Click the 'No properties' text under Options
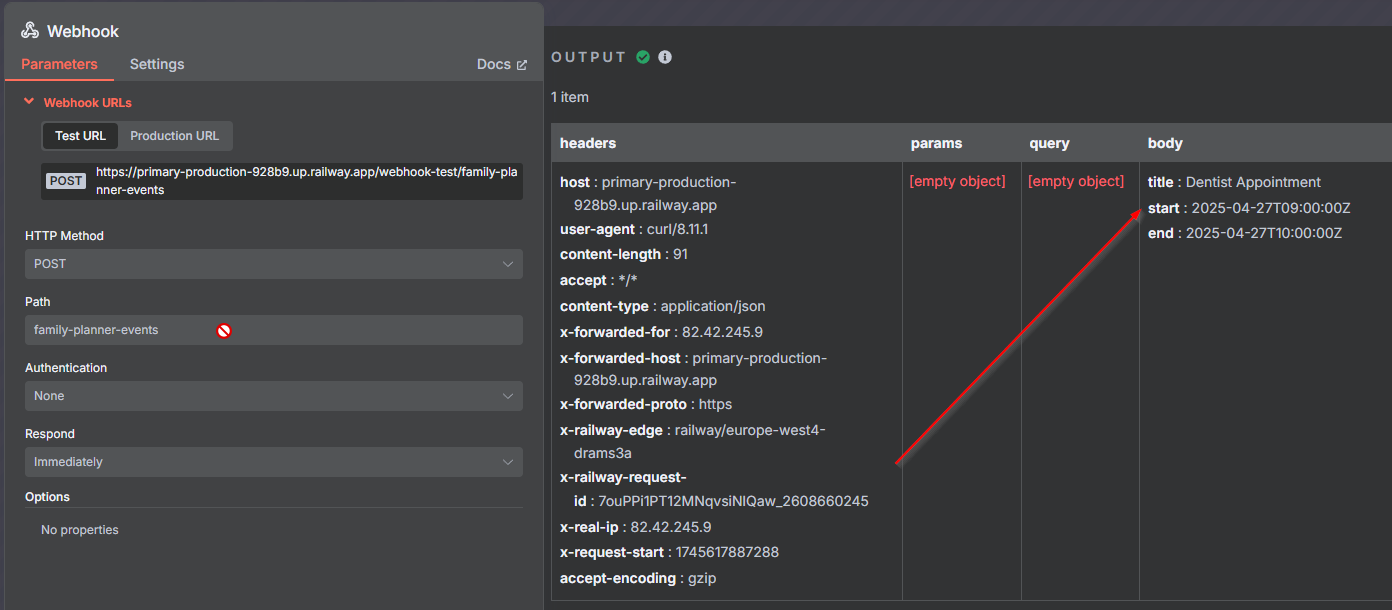This screenshot has width=1392, height=610. (79, 530)
